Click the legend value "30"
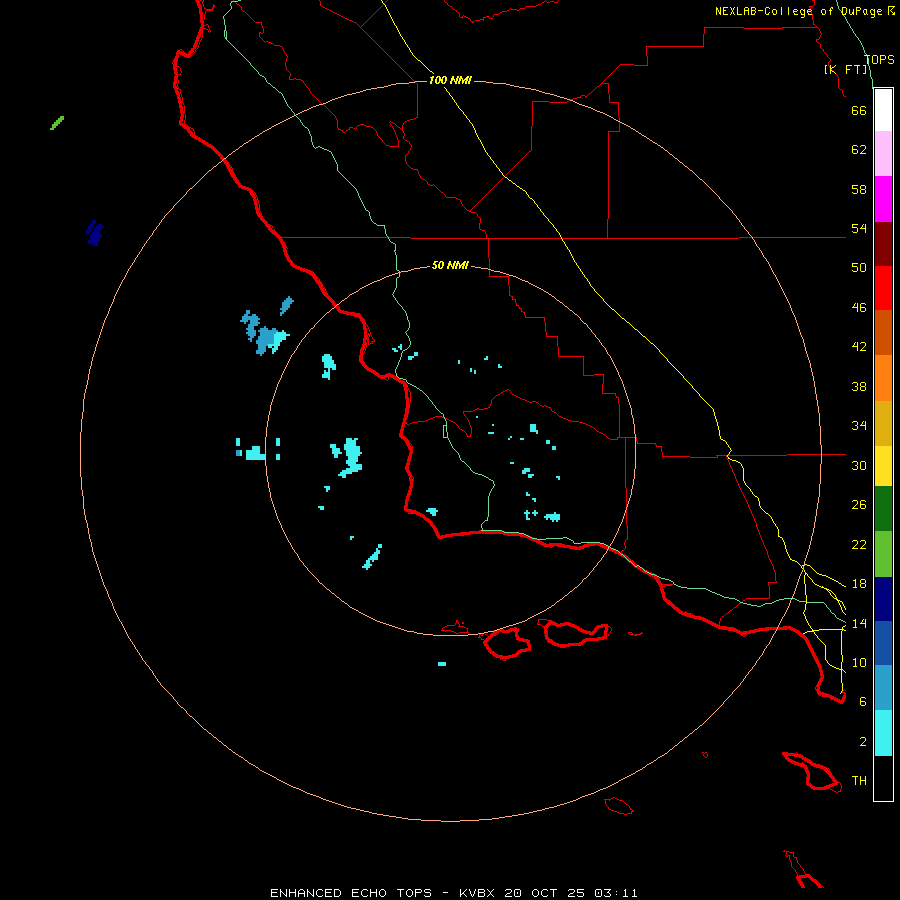Viewport: 900px width, 900px height. point(859,465)
